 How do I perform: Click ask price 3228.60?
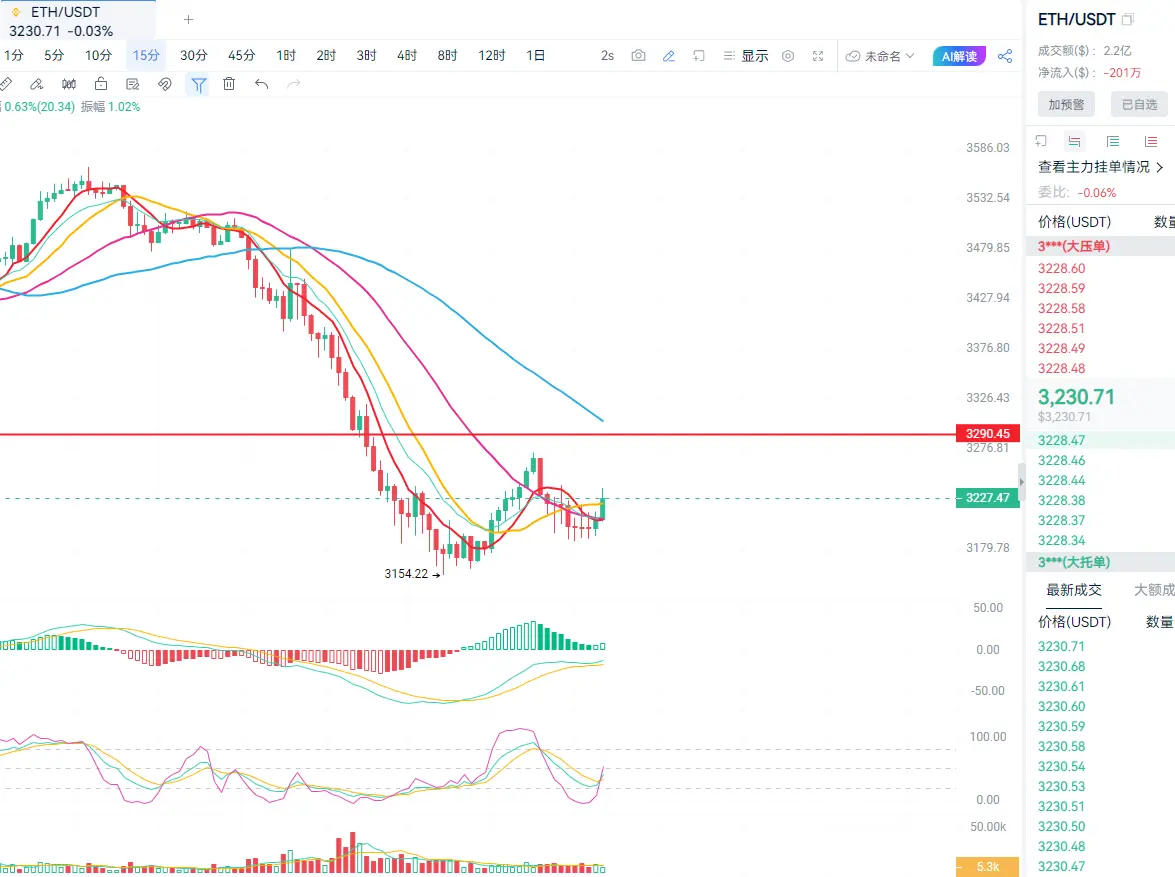[1062, 268]
